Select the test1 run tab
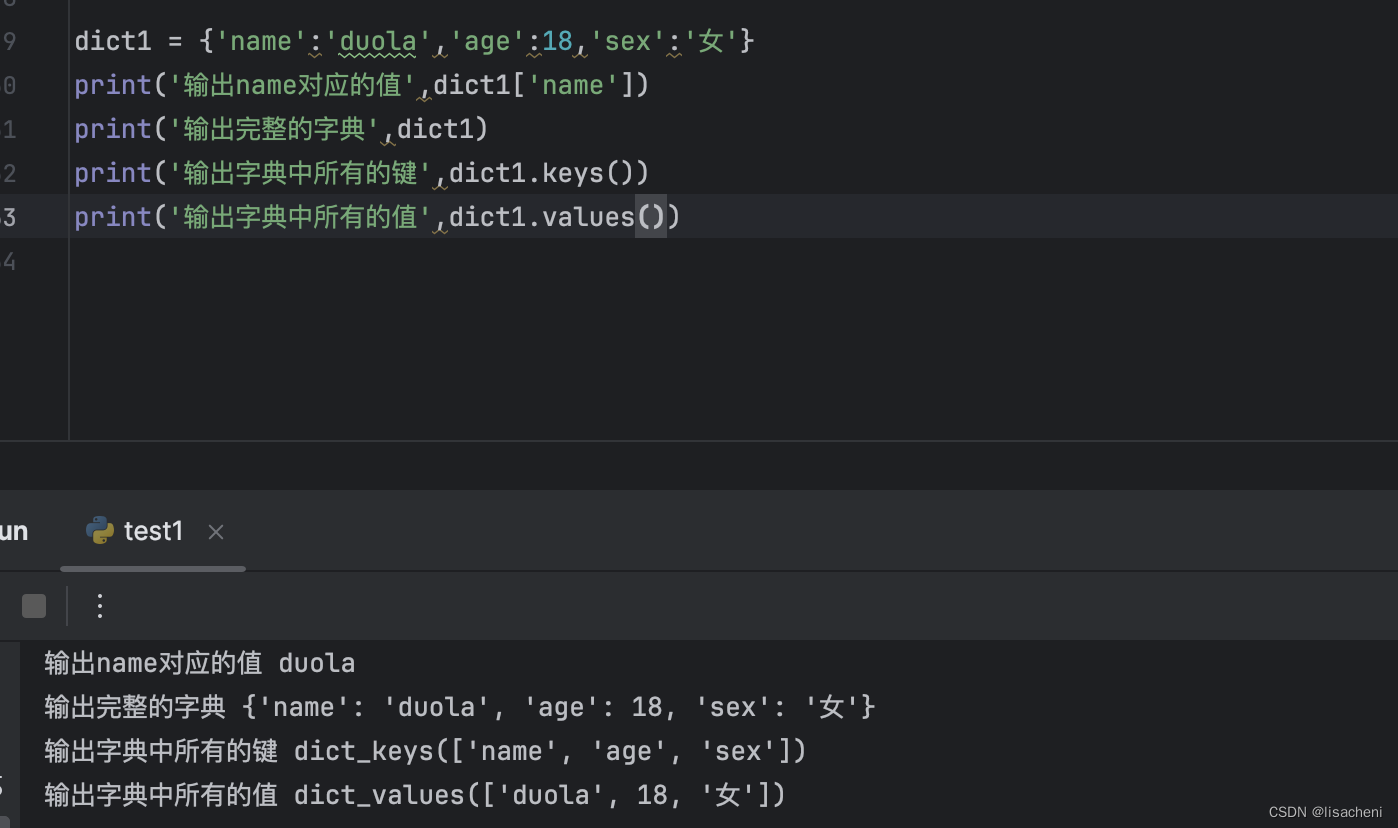This screenshot has width=1398, height=828. [153, 531]
